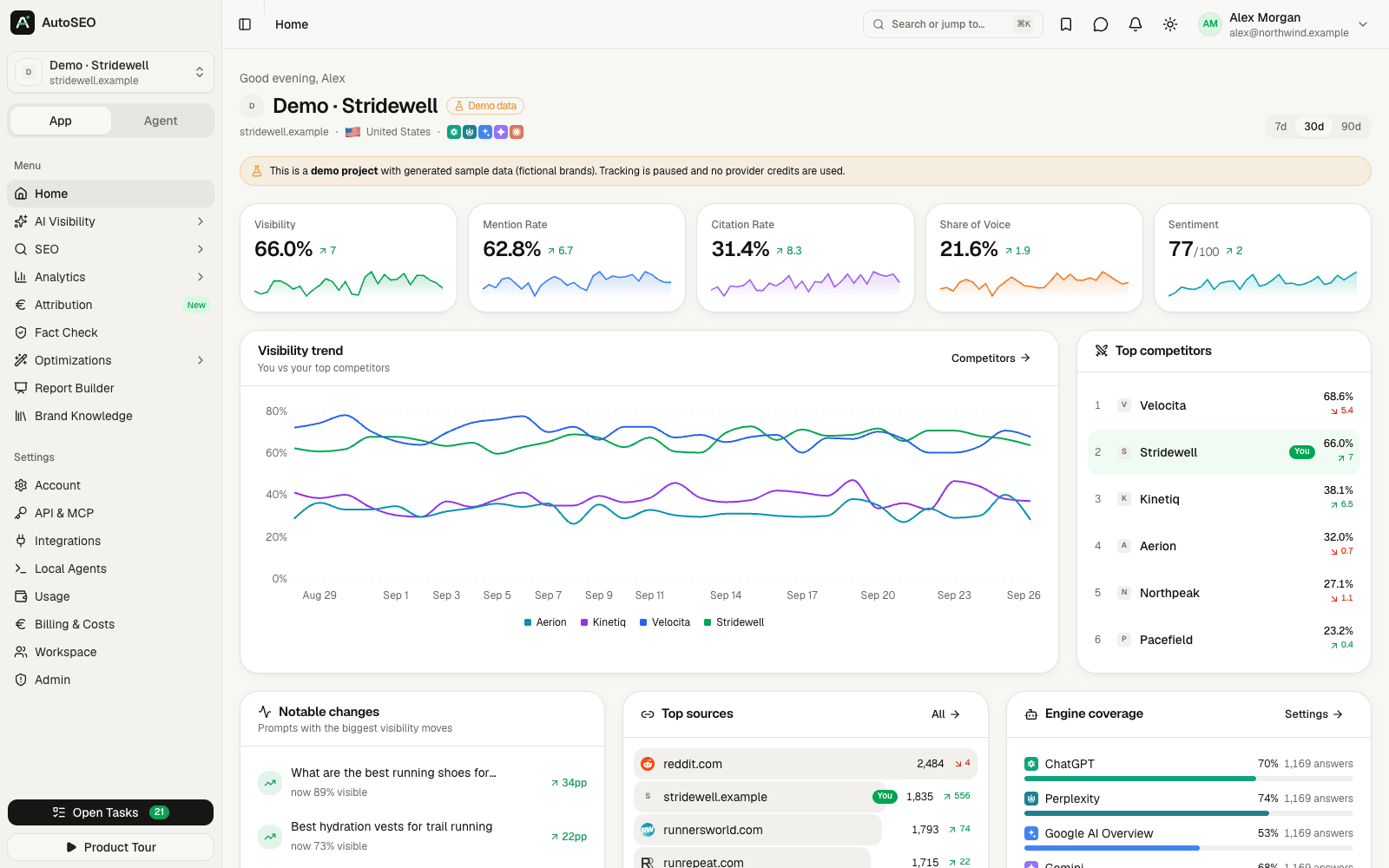
Task: Toggle light theme sun icon
Action: click(x=1170, y=24)
